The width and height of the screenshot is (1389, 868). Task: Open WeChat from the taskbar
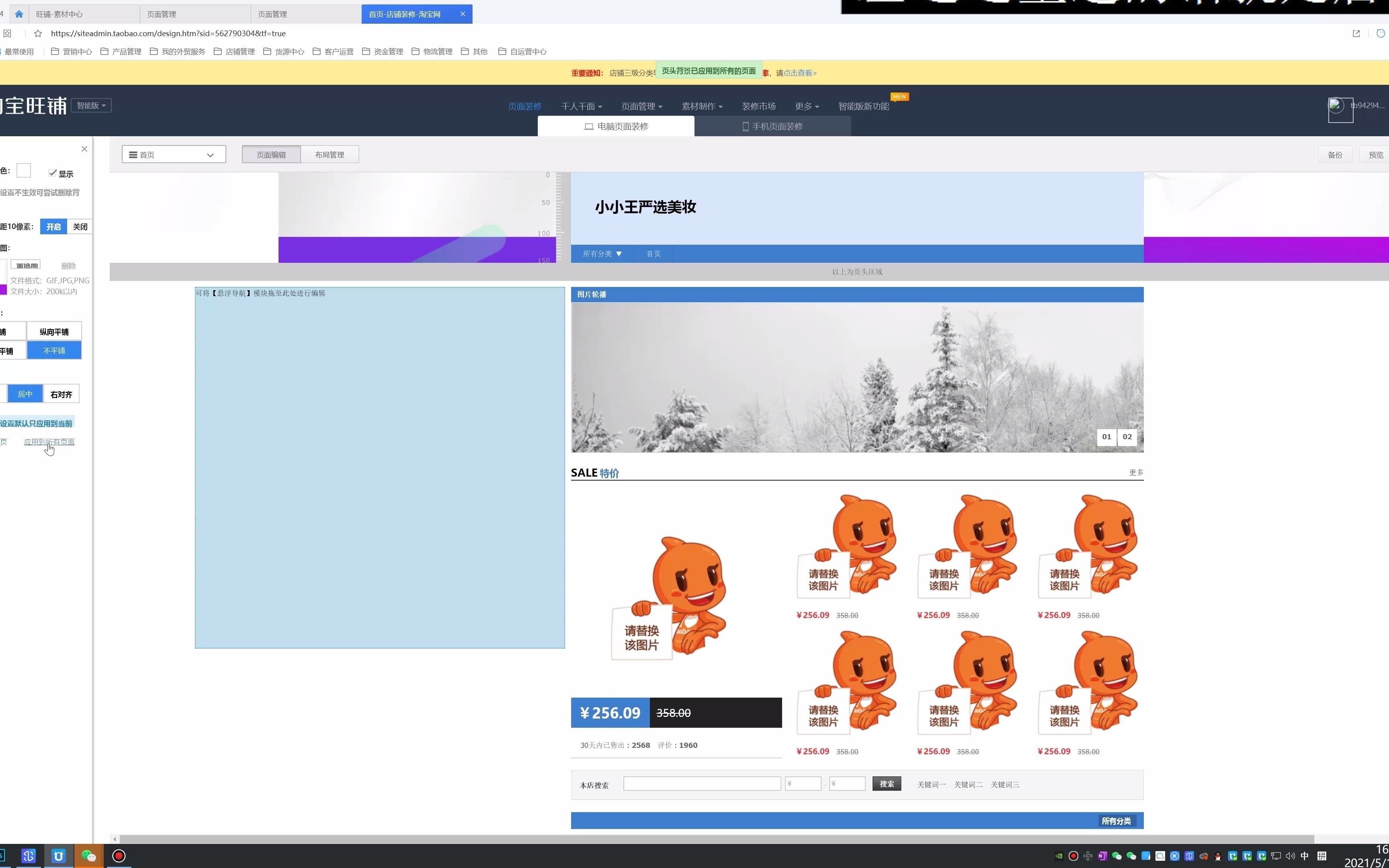pyautogui.click(x=89, y=856)
